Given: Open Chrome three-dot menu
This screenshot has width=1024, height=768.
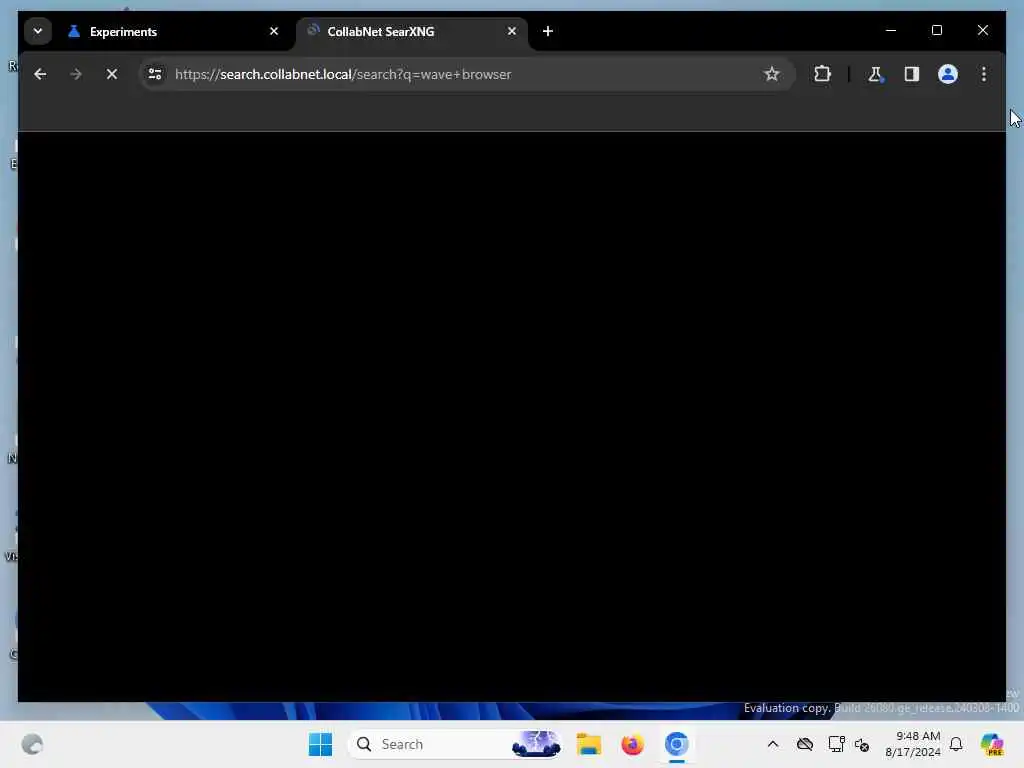Looking at the screenshot, I should coord(984,74).
